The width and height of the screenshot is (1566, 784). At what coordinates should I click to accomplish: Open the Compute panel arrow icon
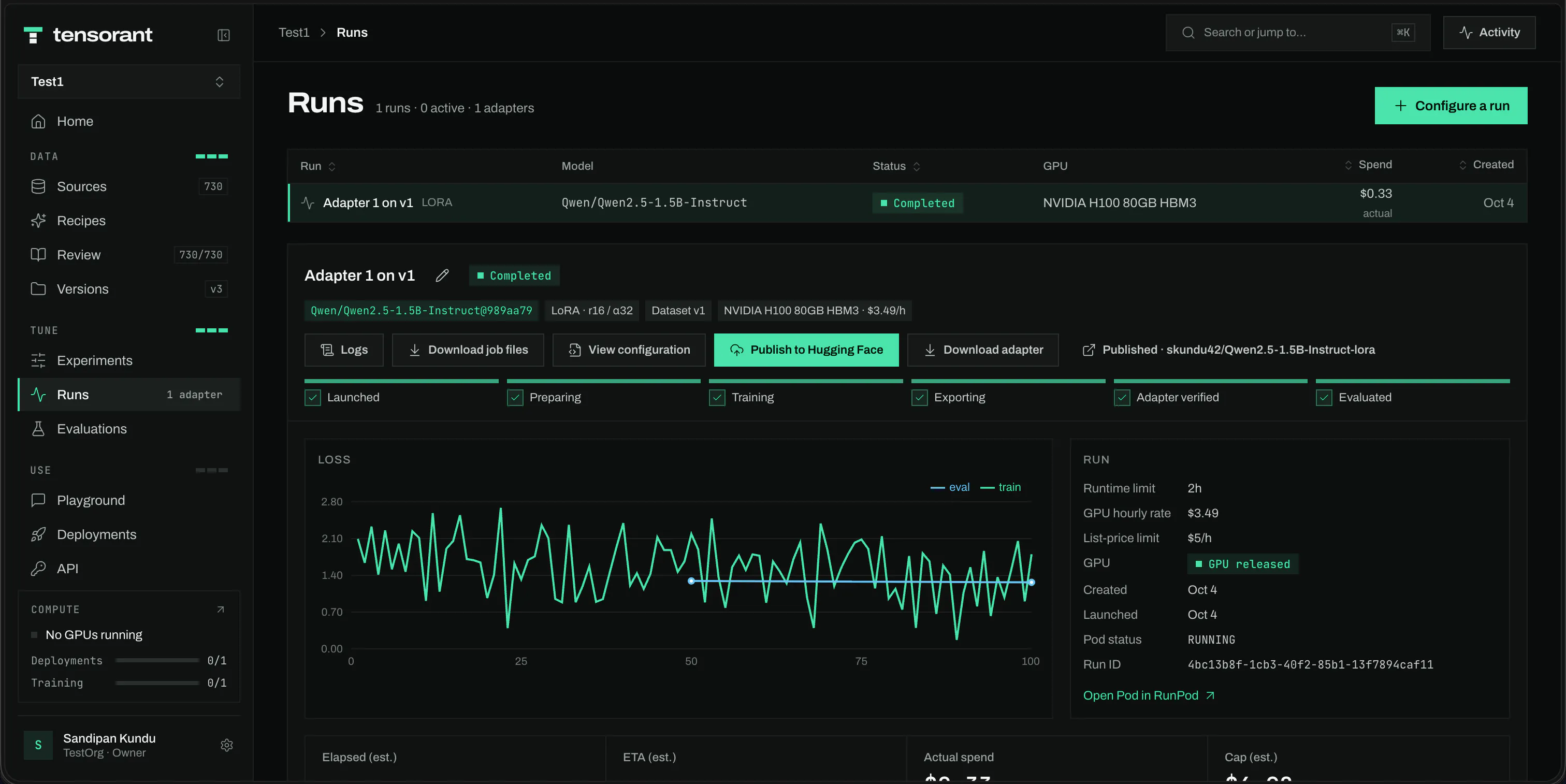coord(221,609)
